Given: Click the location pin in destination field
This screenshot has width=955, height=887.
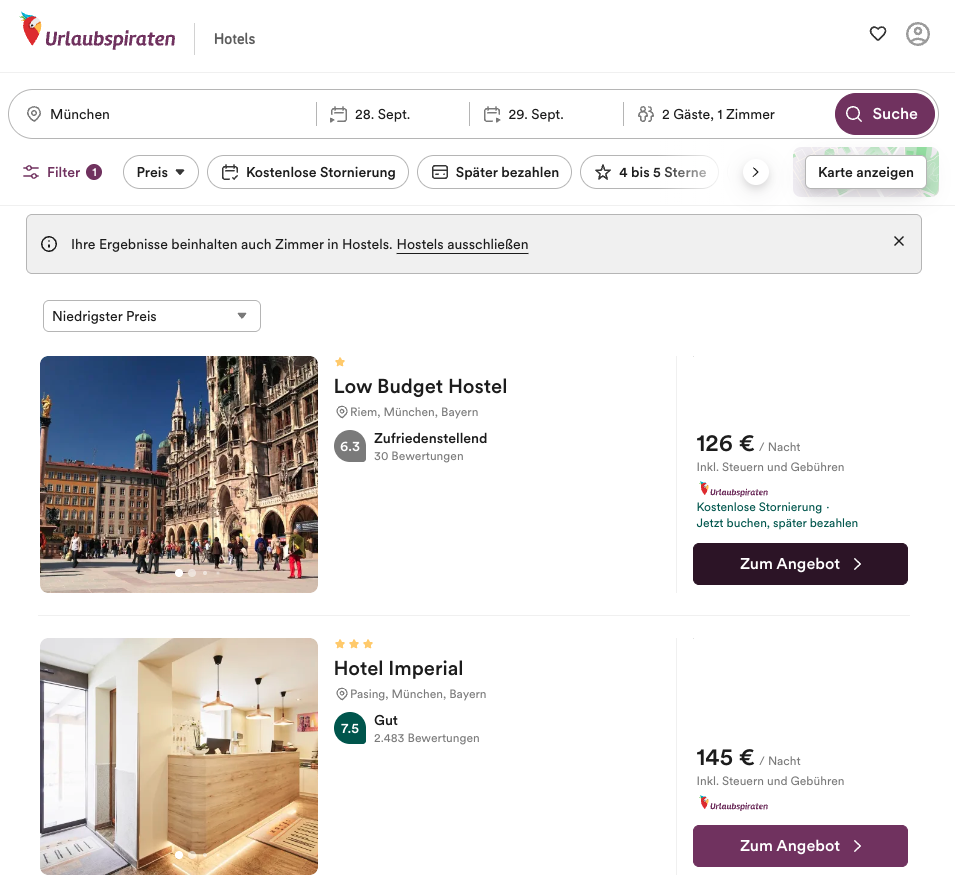Looking at the screenshot, I should tap(33, 114).
